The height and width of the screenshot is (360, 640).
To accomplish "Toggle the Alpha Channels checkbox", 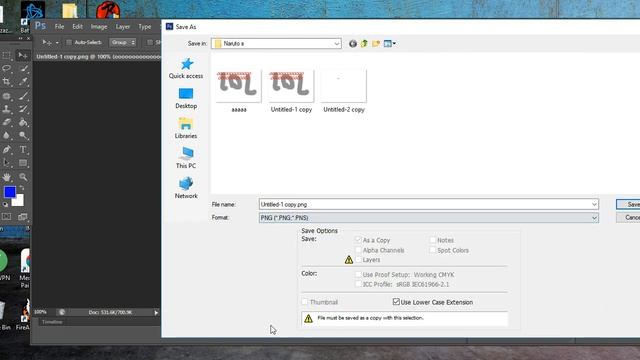I will pos(358,250).
